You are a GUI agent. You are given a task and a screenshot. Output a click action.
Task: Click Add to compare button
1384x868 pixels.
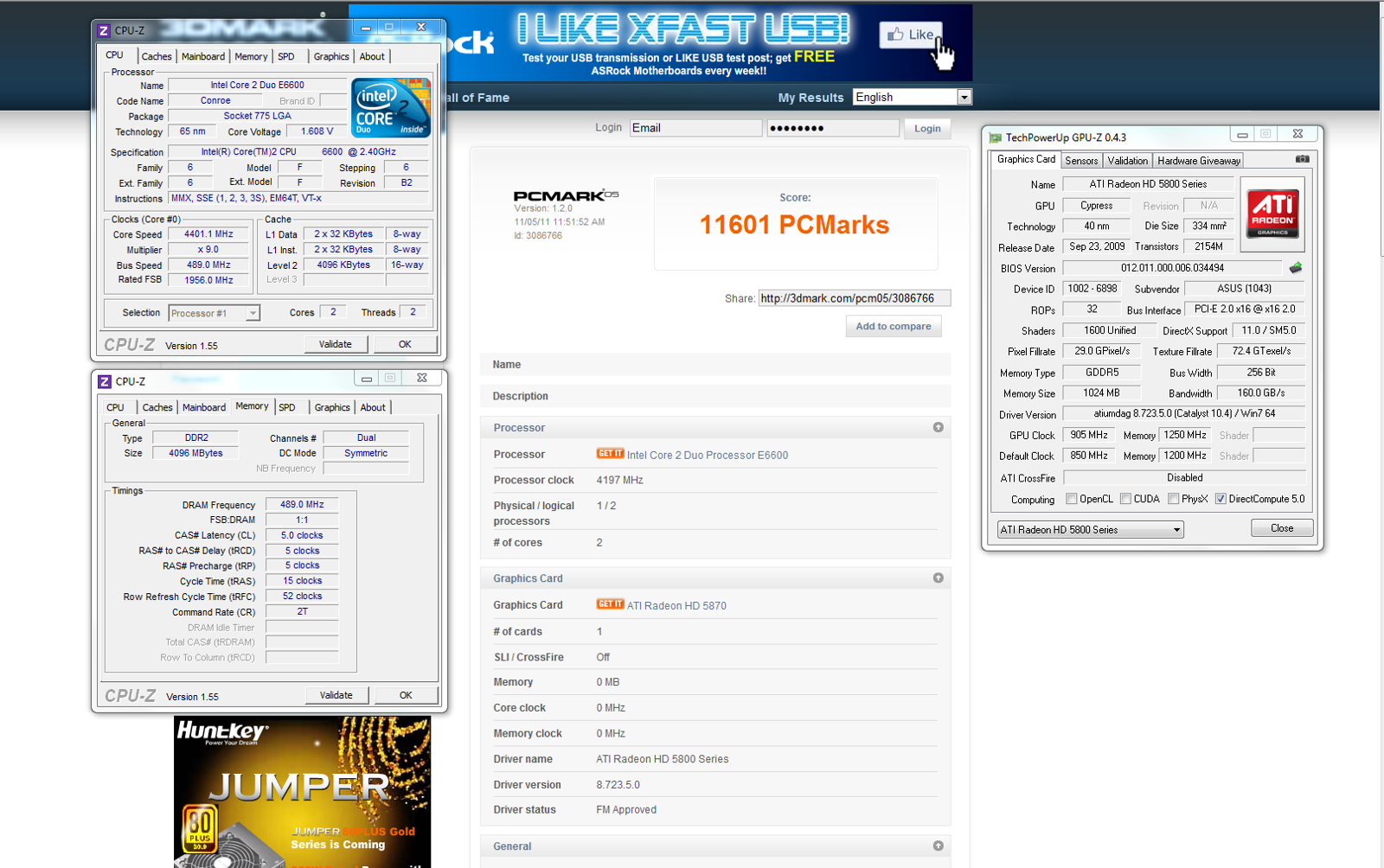pyautogui.click(x=894, y=326)
